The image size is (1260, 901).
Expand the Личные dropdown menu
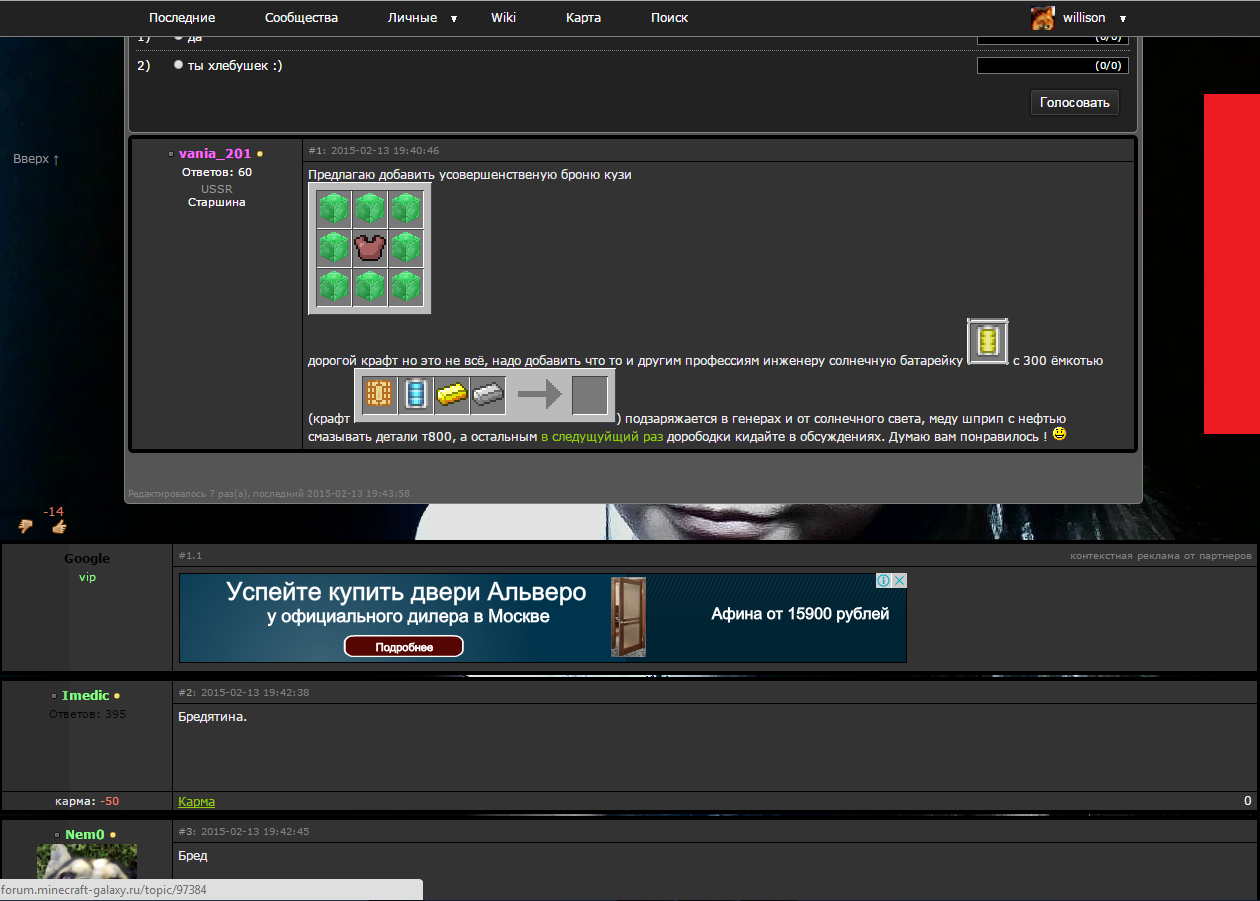[453, 18]
